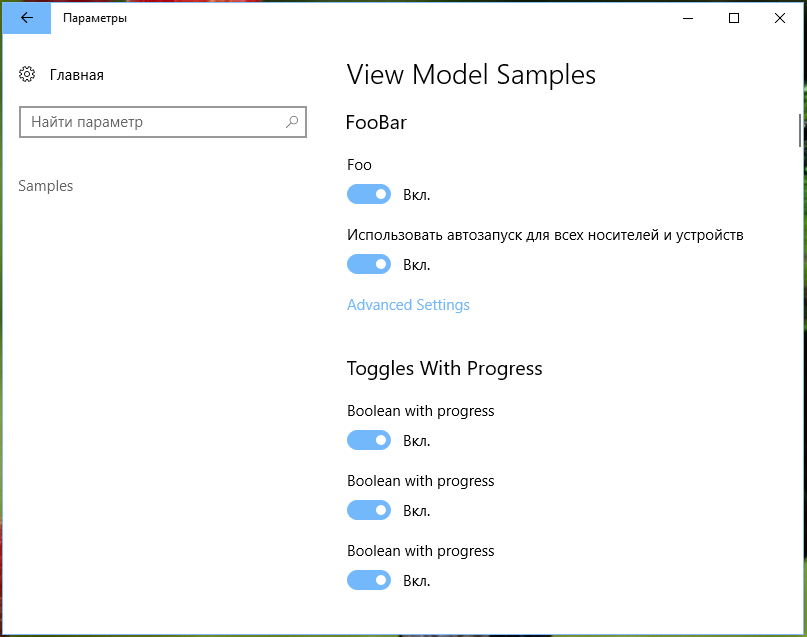The width and height of the screenshot is (807, 637).
Task: Open the Samples category in sidebar
Action: [46, 186]
